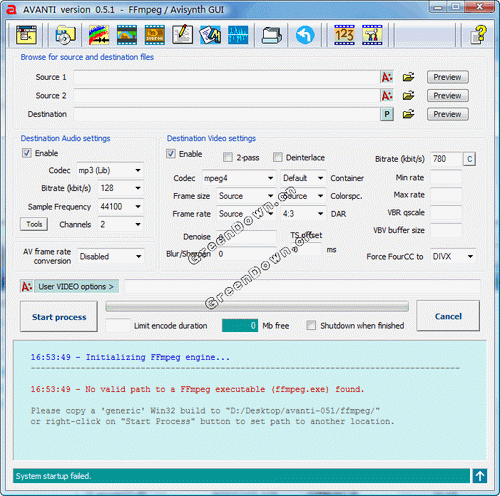
Task: Click the Min rate input field
Action: pyautogui.click(x=446, y=177)
